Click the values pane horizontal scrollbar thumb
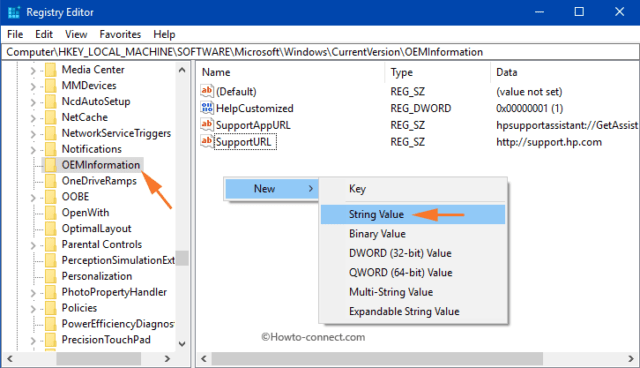 (x=377, y=359)
